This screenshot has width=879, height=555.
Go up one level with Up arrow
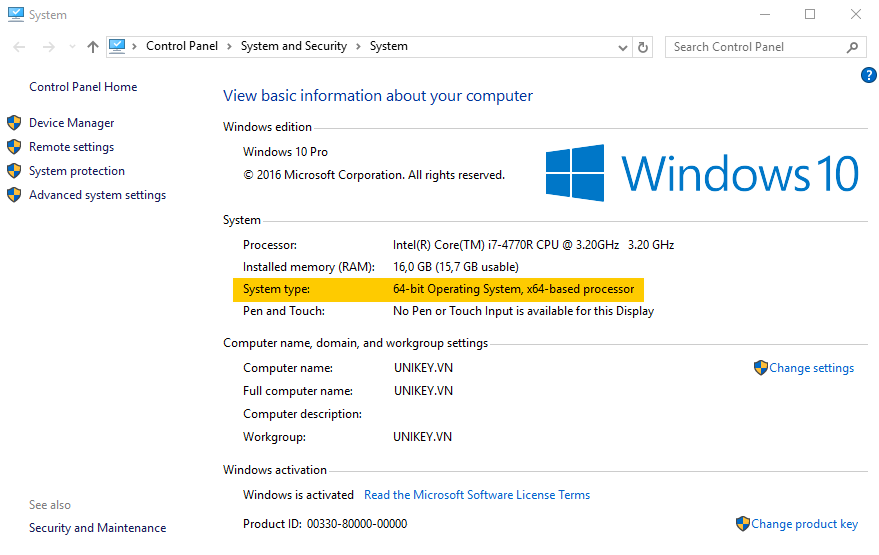point(92,47)
